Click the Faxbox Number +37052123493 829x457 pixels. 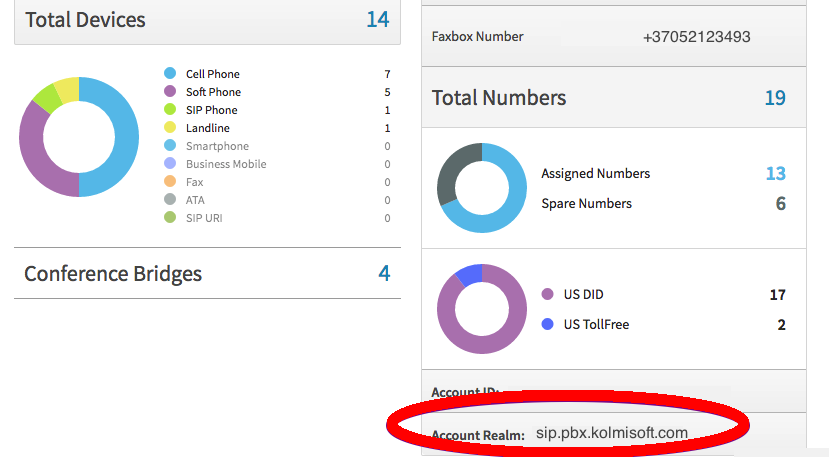(696, 37)
